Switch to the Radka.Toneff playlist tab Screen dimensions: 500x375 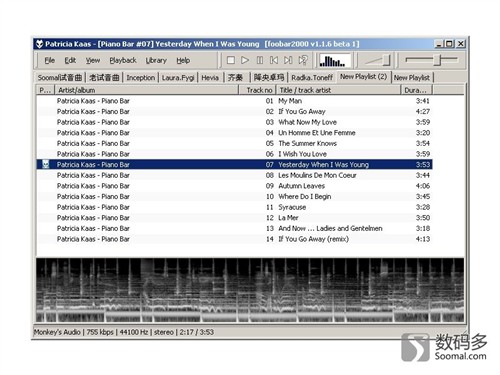pos(312,78)
